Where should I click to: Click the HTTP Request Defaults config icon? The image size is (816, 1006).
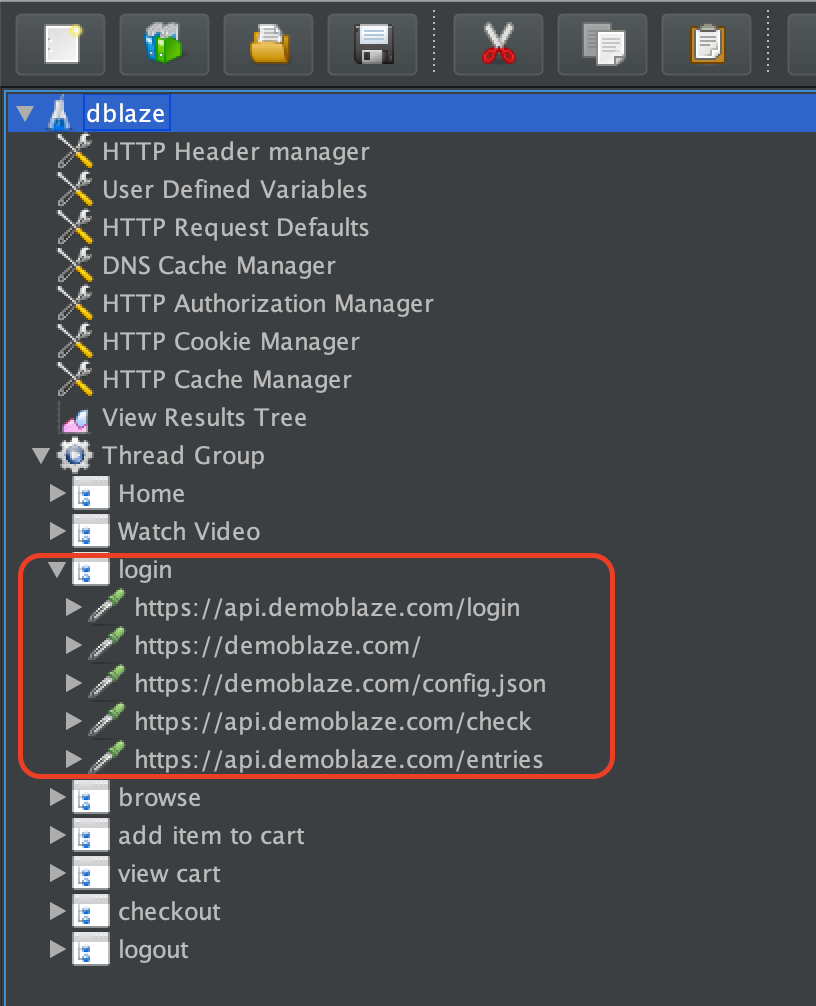pyautogui.click(x=75, y=227)
